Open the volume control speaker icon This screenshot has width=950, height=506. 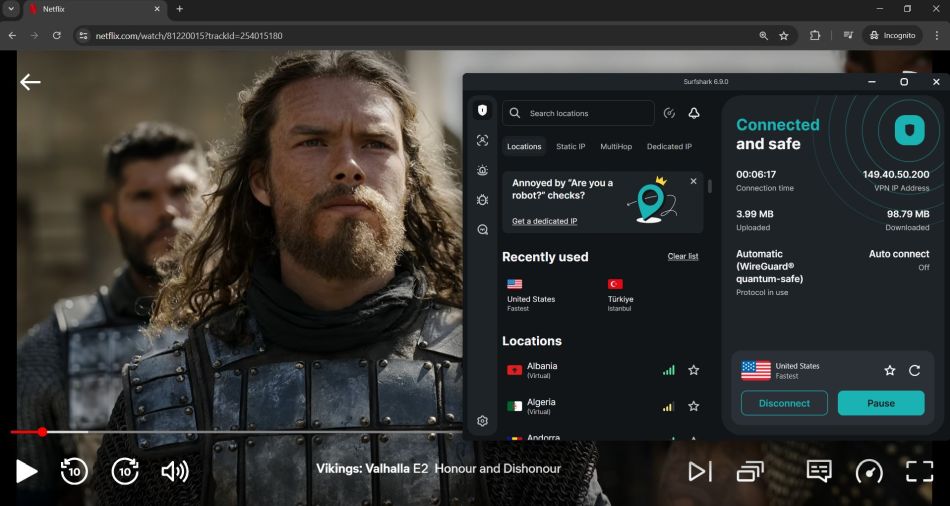pyautogui.click(x=175, y=471)
